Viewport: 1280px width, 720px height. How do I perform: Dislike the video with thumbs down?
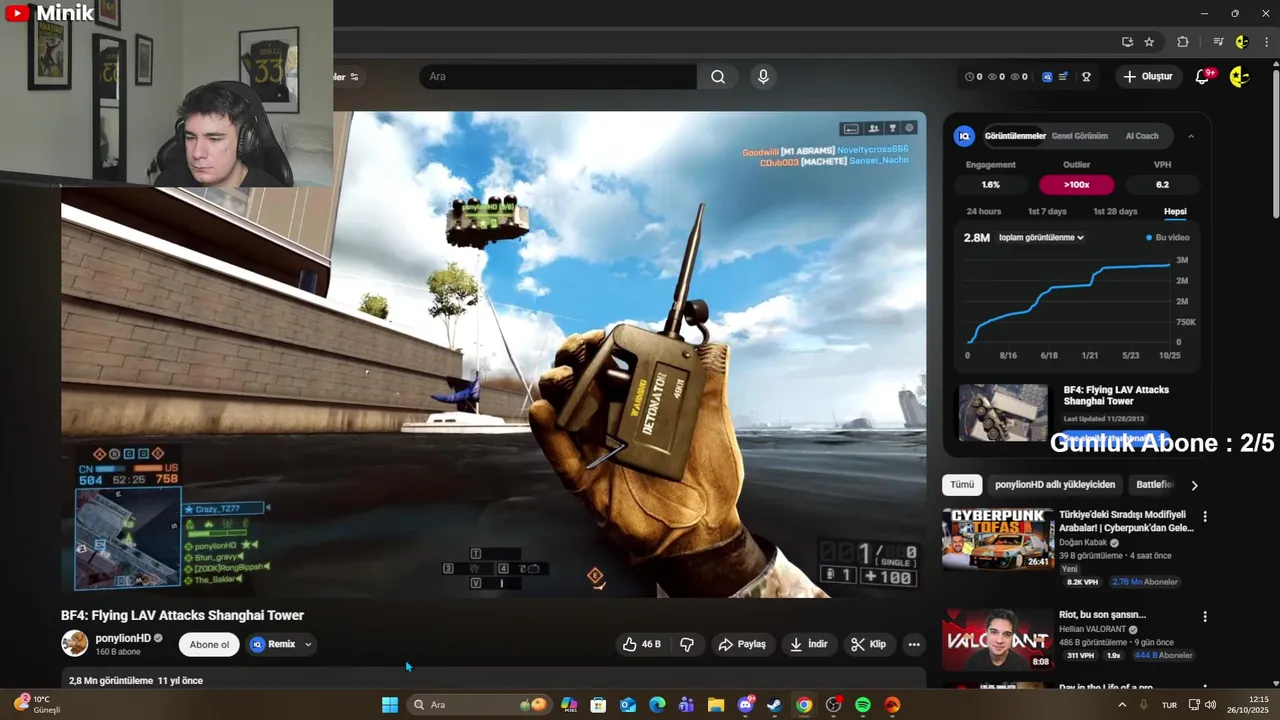tap(687, 644)
